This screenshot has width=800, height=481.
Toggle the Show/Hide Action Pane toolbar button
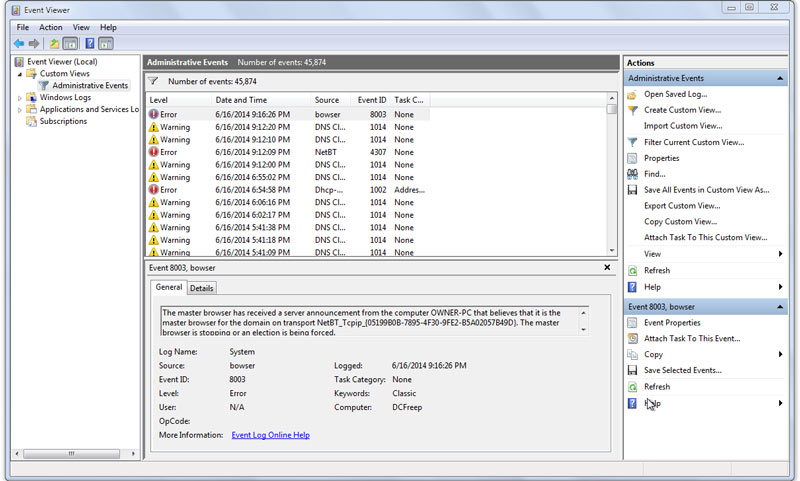click(x=106, y=44)
